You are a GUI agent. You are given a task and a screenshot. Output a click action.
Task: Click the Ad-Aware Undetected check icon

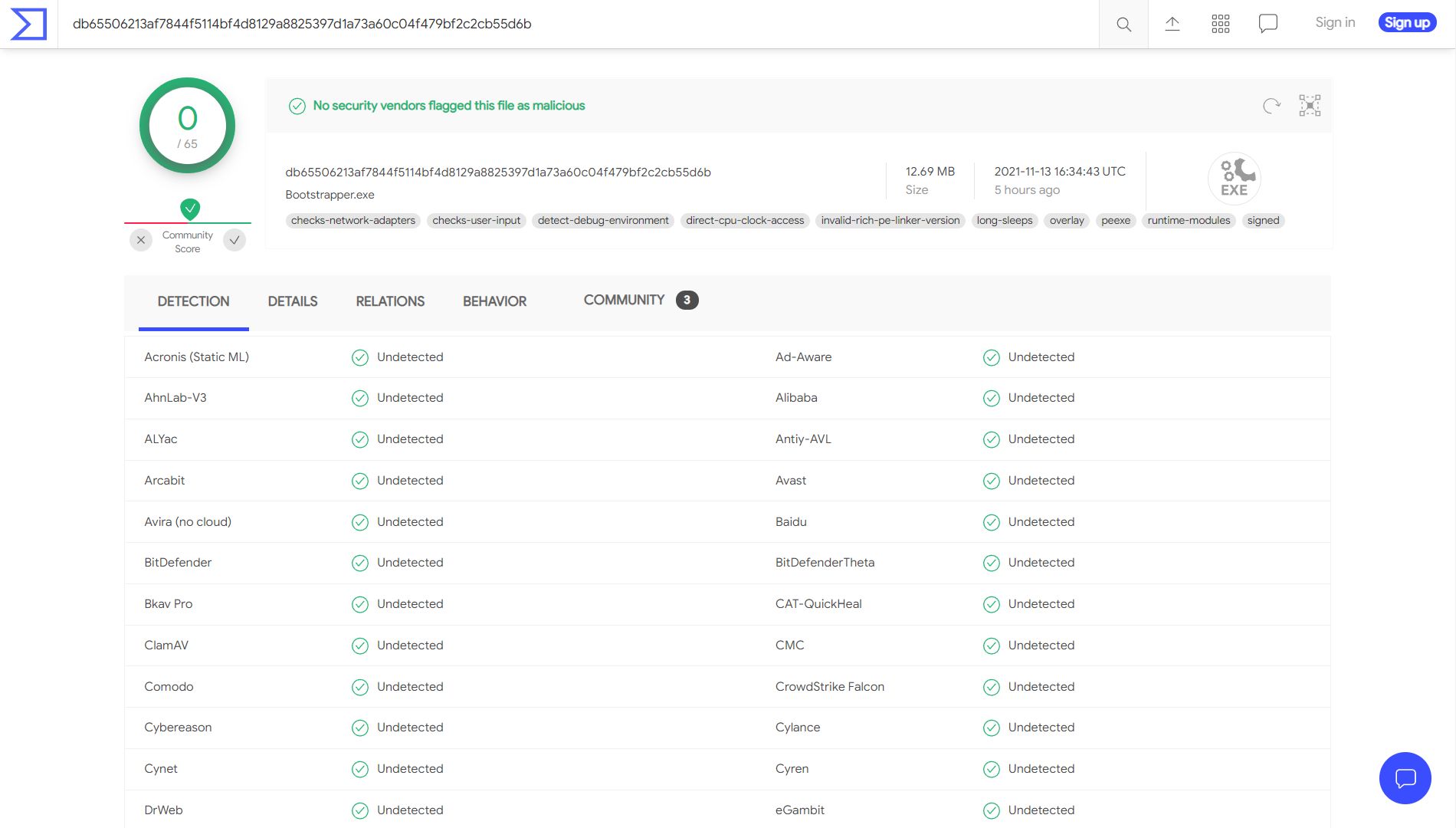991,357
